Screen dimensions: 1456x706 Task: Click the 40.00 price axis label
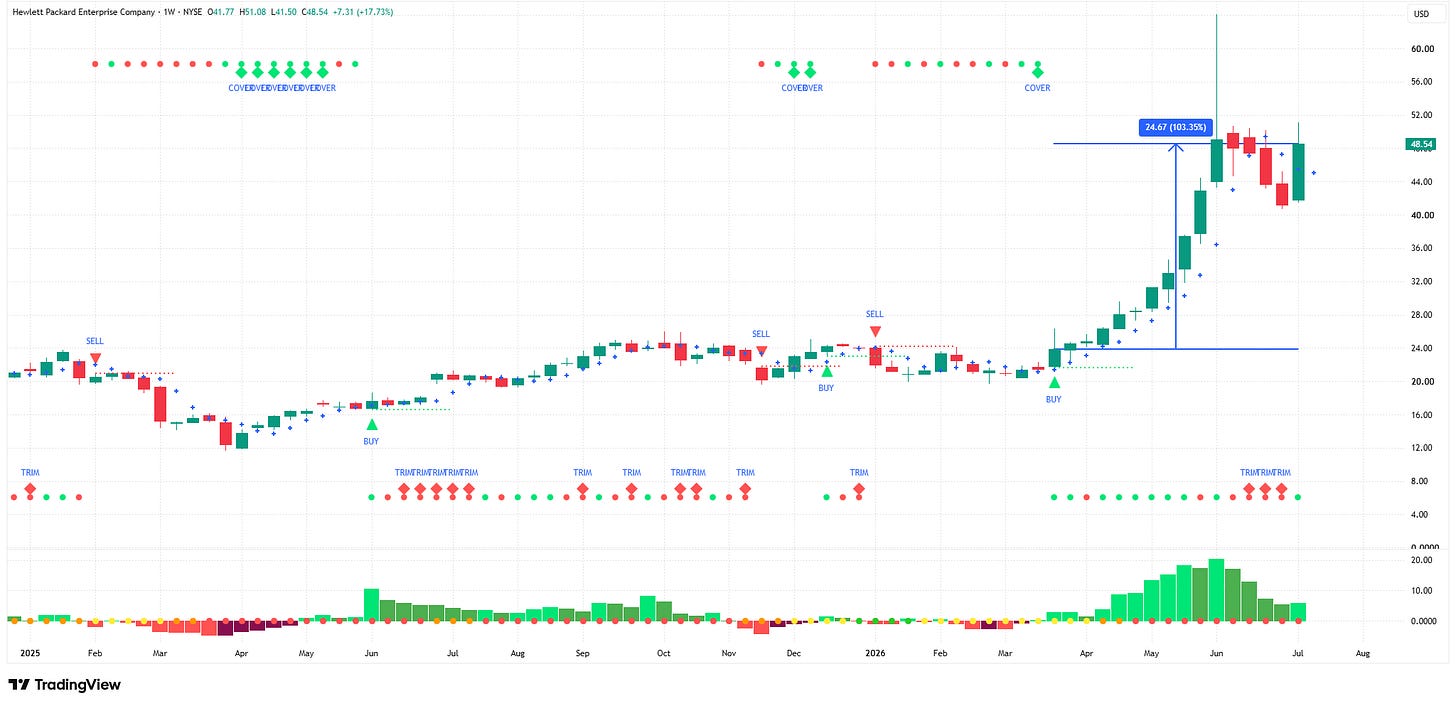click(1424, 215)
